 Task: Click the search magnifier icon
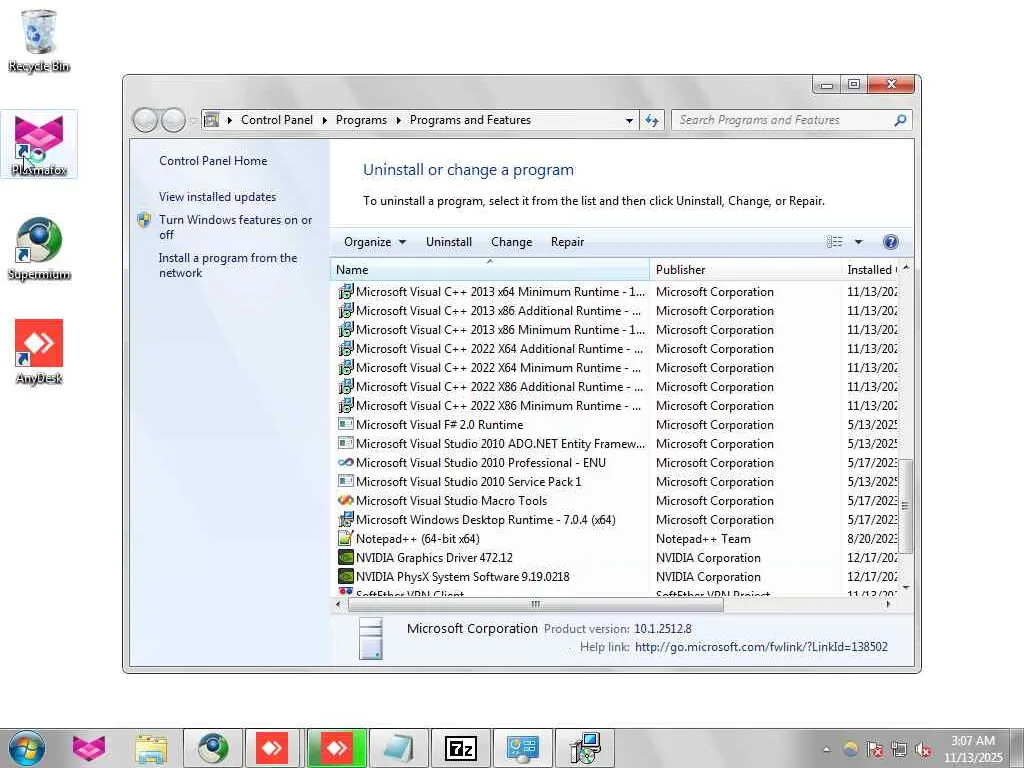pyautogui.click(x=900, y=120)
